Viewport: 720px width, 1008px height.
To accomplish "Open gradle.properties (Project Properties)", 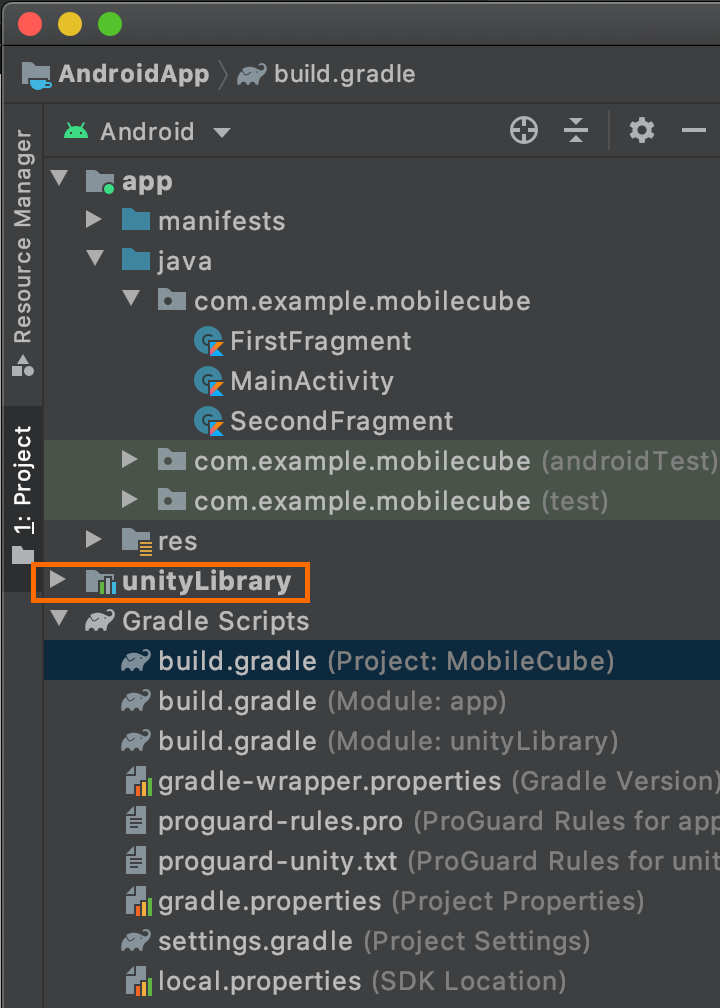I will click(382, 901).
